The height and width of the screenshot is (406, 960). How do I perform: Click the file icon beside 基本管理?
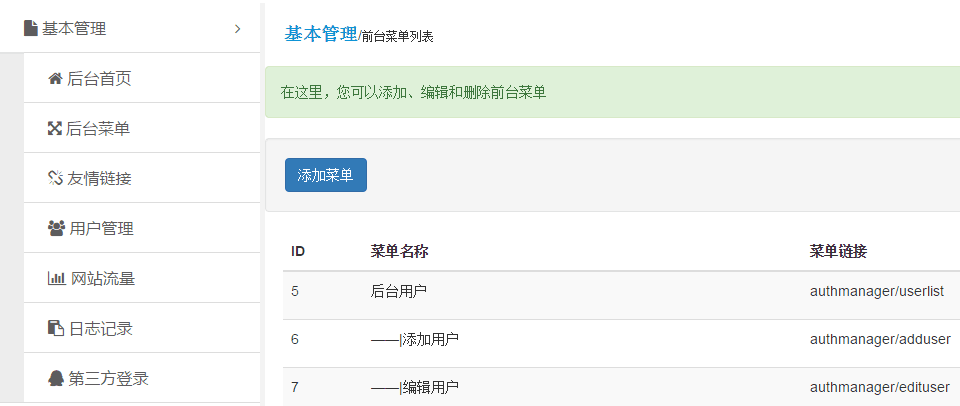click(x=31, y=29)
